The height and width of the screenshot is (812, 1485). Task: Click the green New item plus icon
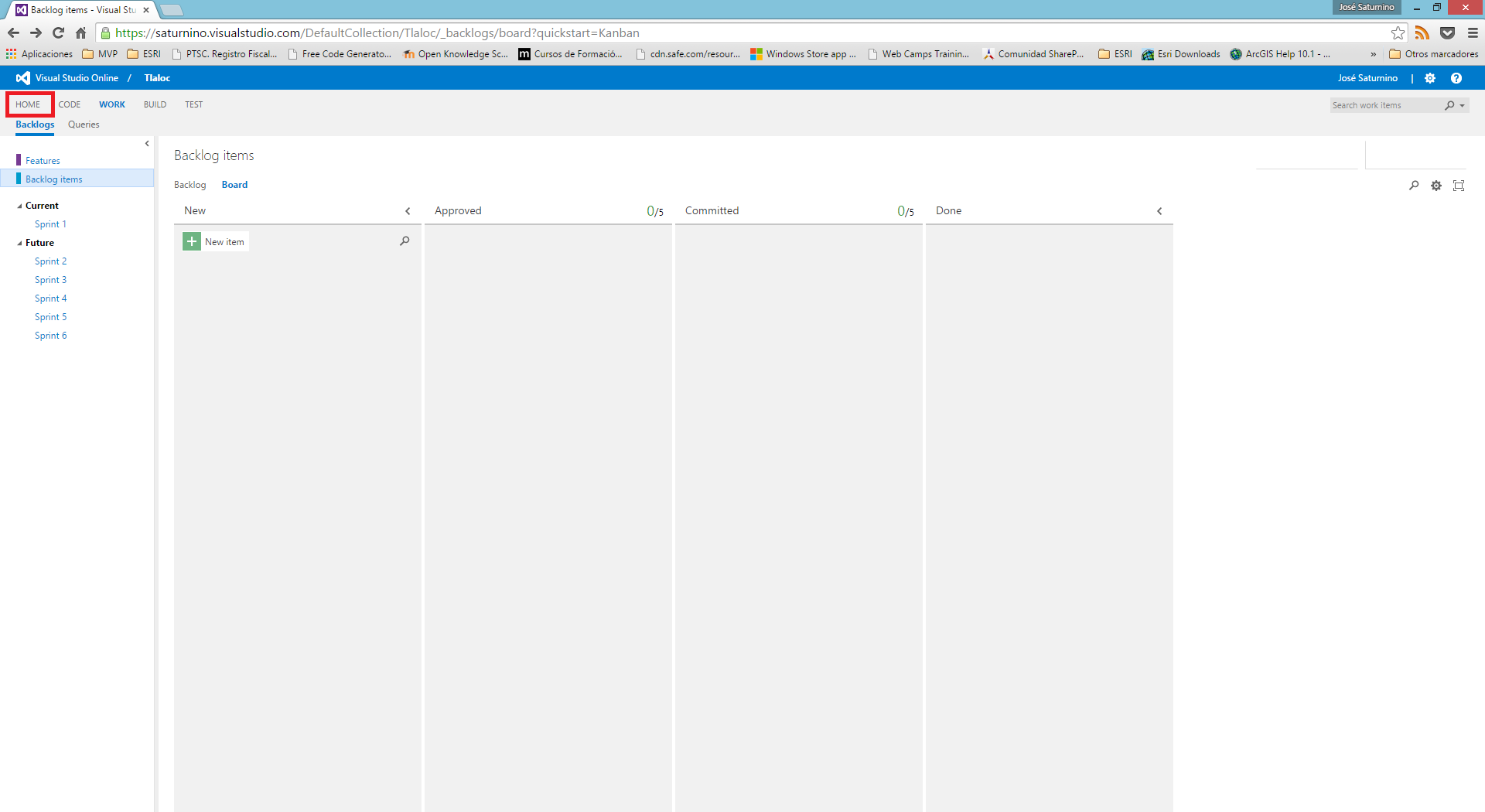point(192,241)
